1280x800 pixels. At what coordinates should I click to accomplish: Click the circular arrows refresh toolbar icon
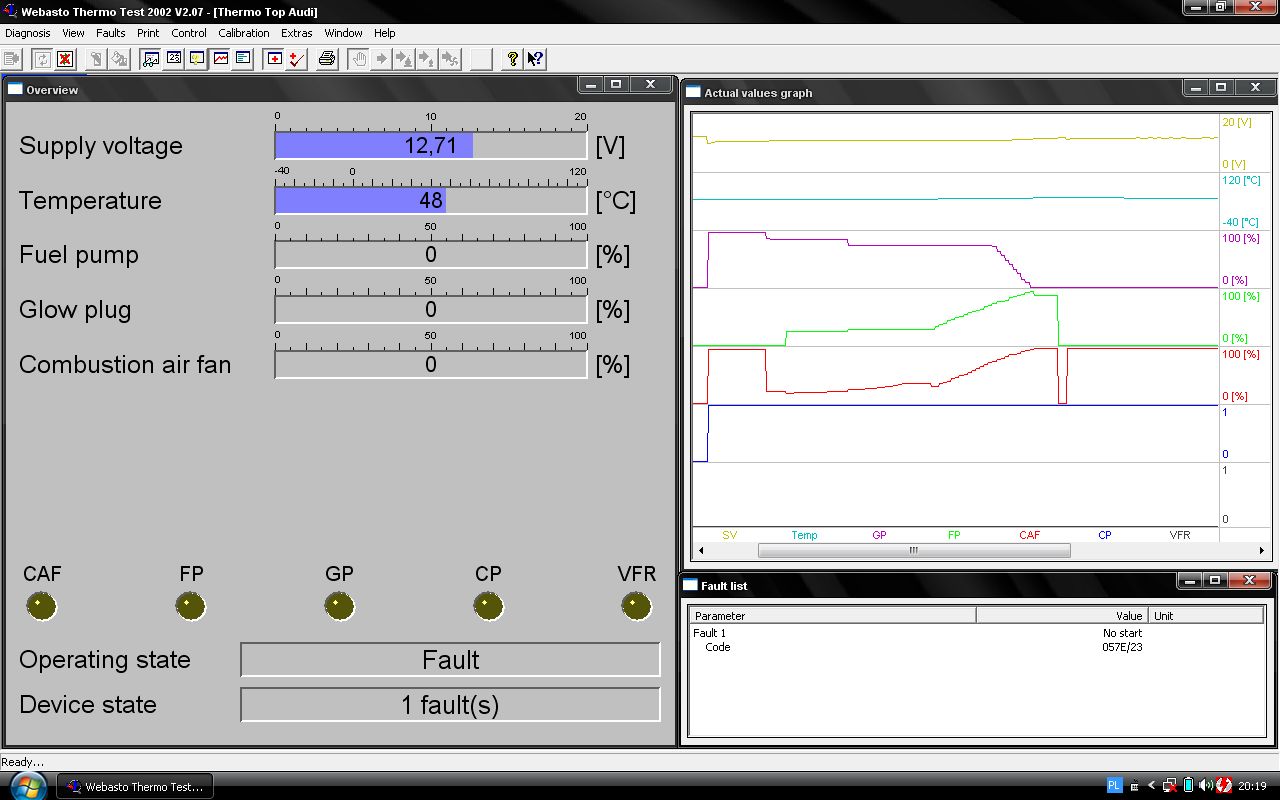[42, 59]
